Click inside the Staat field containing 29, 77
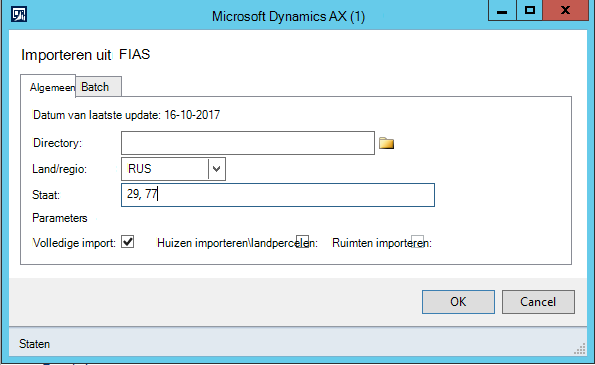 pos(278,195)
